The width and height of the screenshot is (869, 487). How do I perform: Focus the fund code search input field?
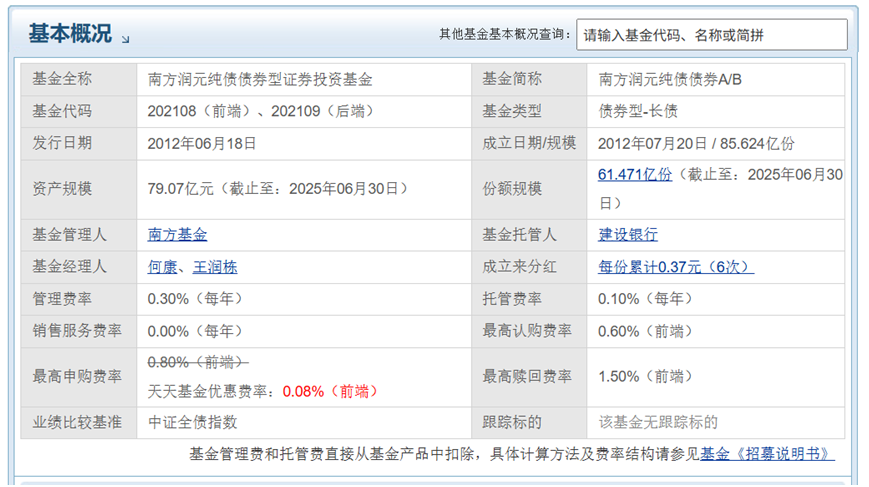click(x=712, y=35)
